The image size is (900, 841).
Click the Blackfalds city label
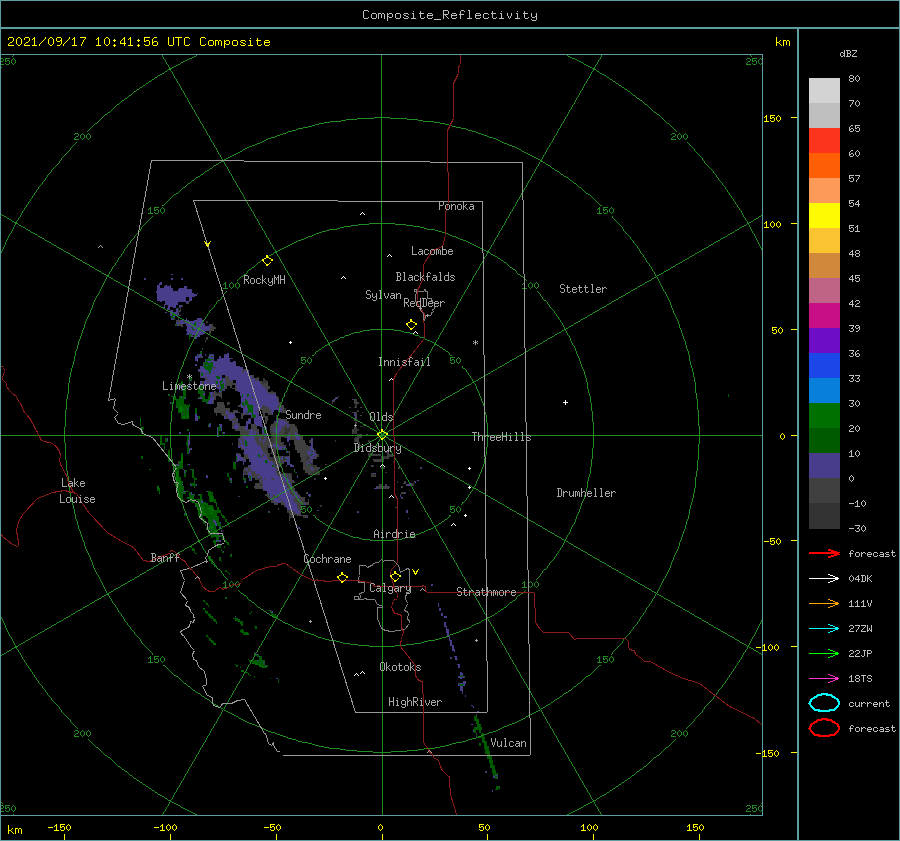point(425,277)
